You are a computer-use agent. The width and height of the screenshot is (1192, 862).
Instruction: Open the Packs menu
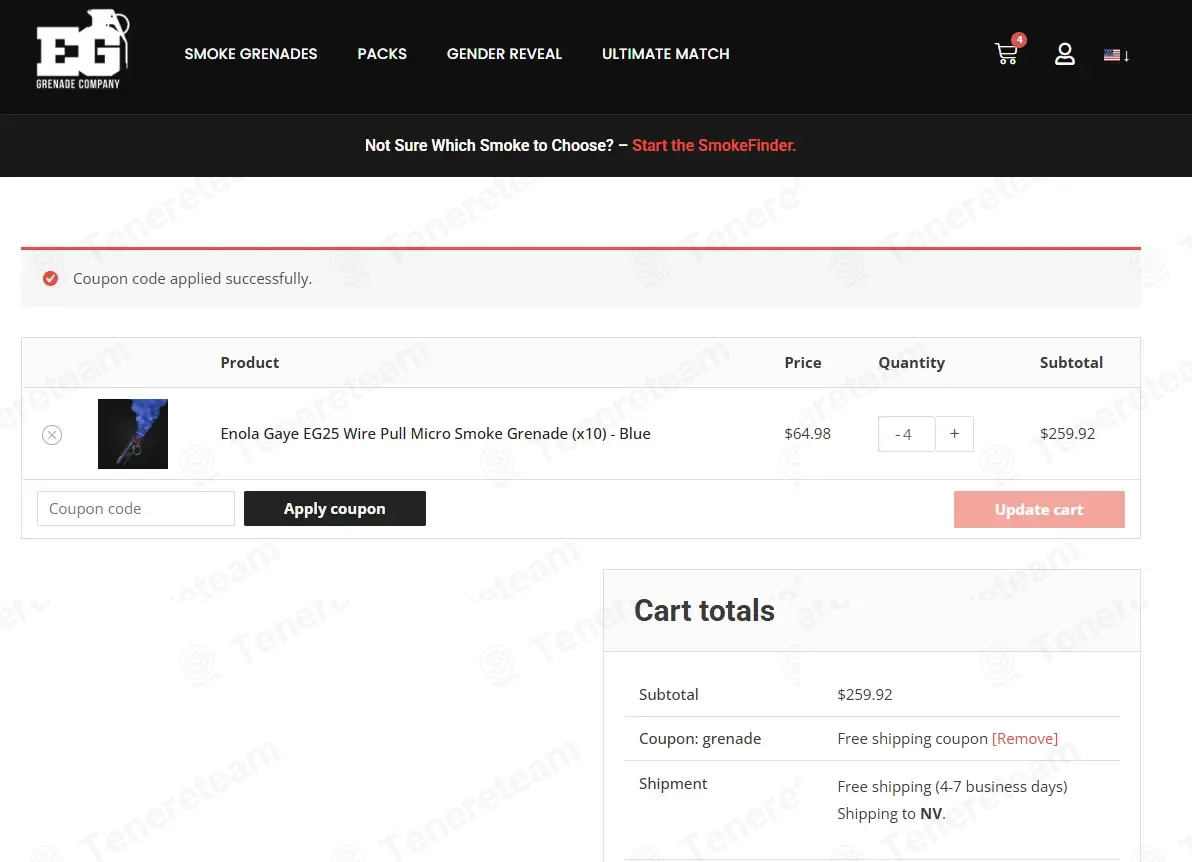(x=382, y=54)
